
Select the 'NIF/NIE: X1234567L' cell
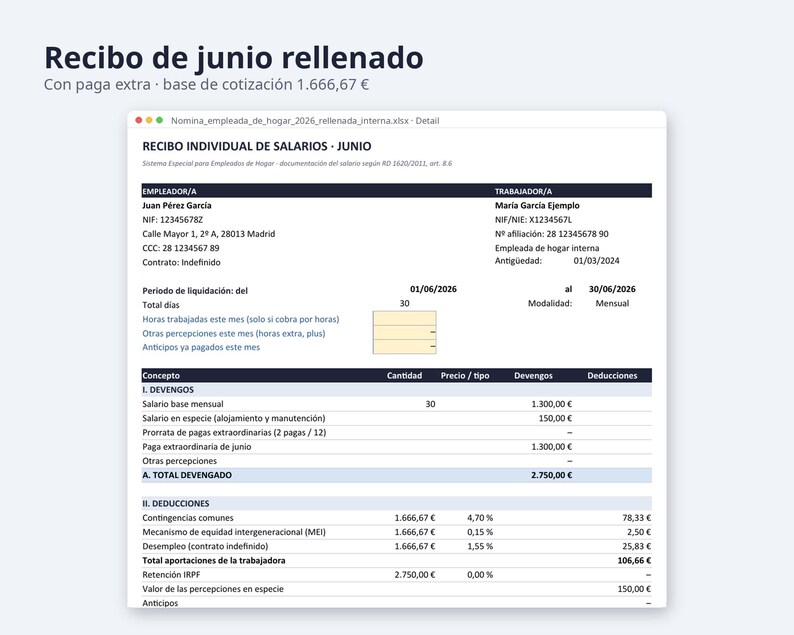[533, 220]
